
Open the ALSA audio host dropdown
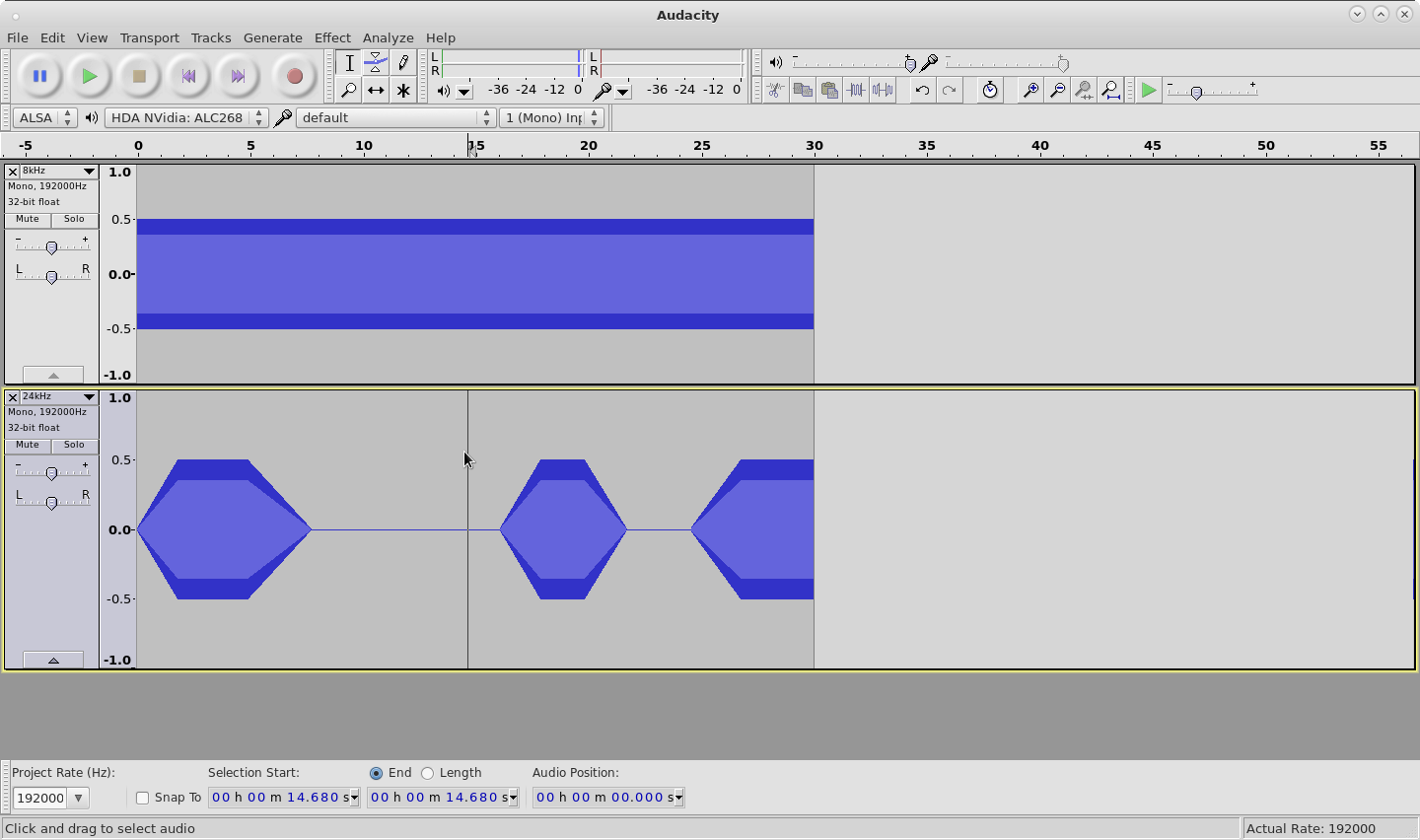pos(45,117)
